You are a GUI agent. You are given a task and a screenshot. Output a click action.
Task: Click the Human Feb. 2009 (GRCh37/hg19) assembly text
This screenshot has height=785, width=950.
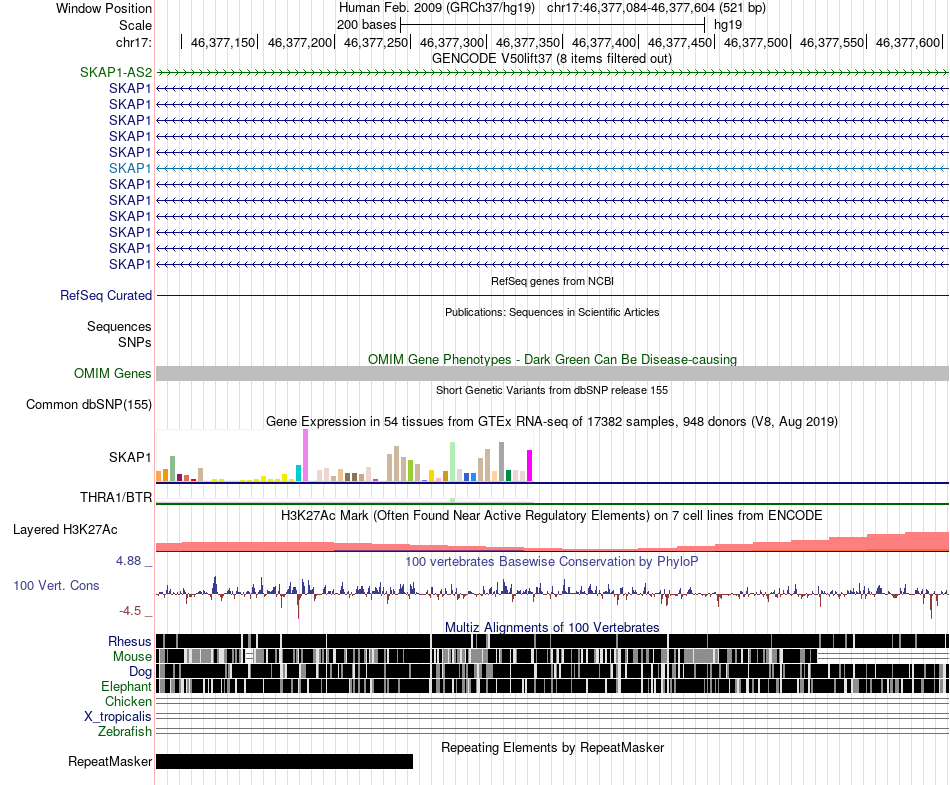click(437, 8)
